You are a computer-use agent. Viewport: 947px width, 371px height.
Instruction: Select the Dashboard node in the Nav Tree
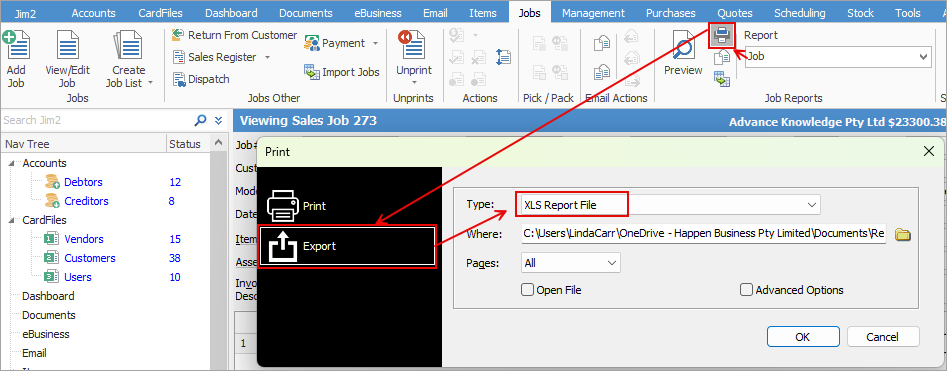(48, 296)
